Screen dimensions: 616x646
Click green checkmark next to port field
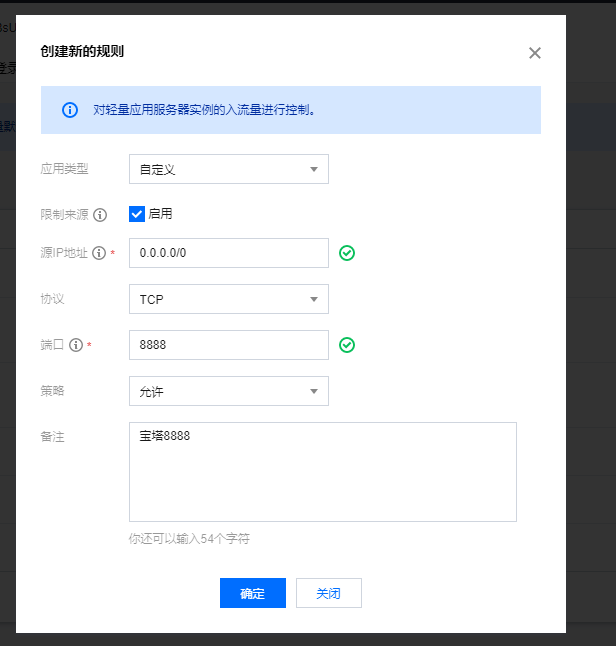[x=347, y=345]
